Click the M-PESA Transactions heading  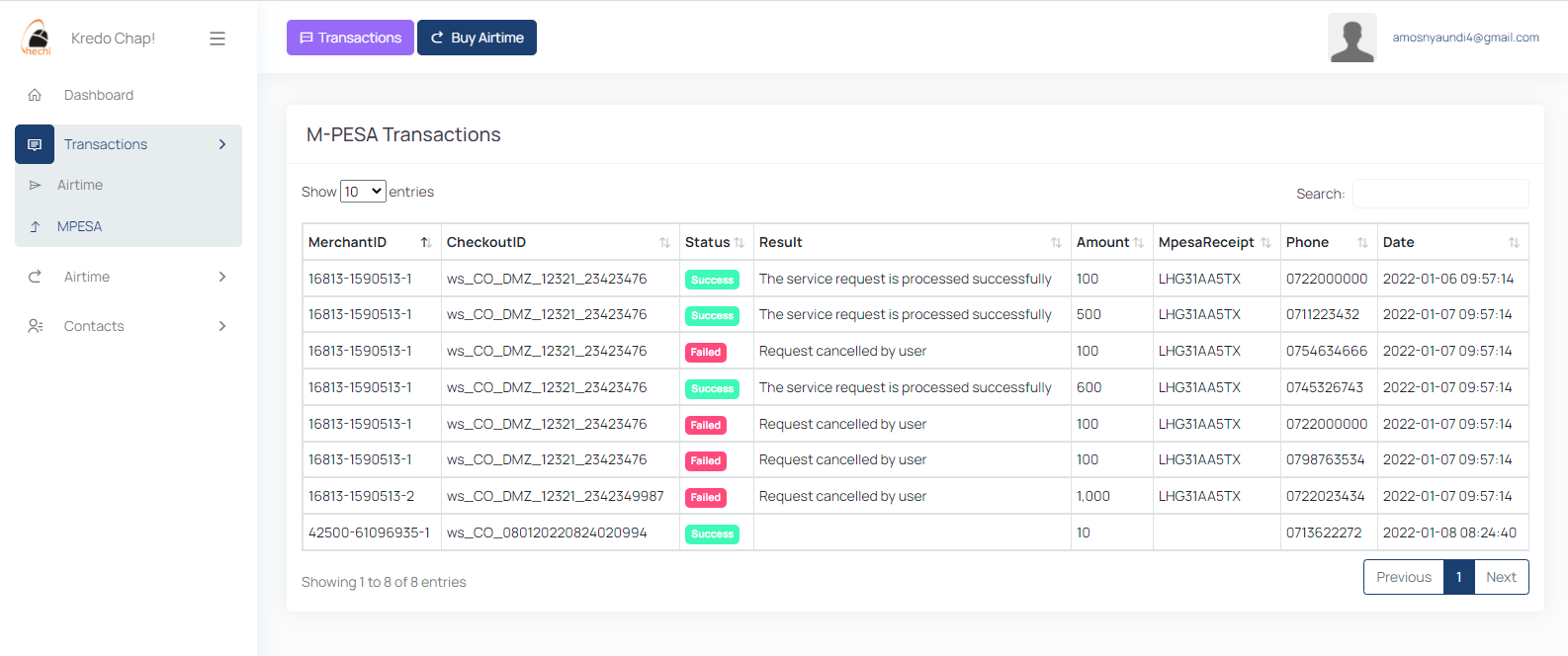tap(403, 134)
